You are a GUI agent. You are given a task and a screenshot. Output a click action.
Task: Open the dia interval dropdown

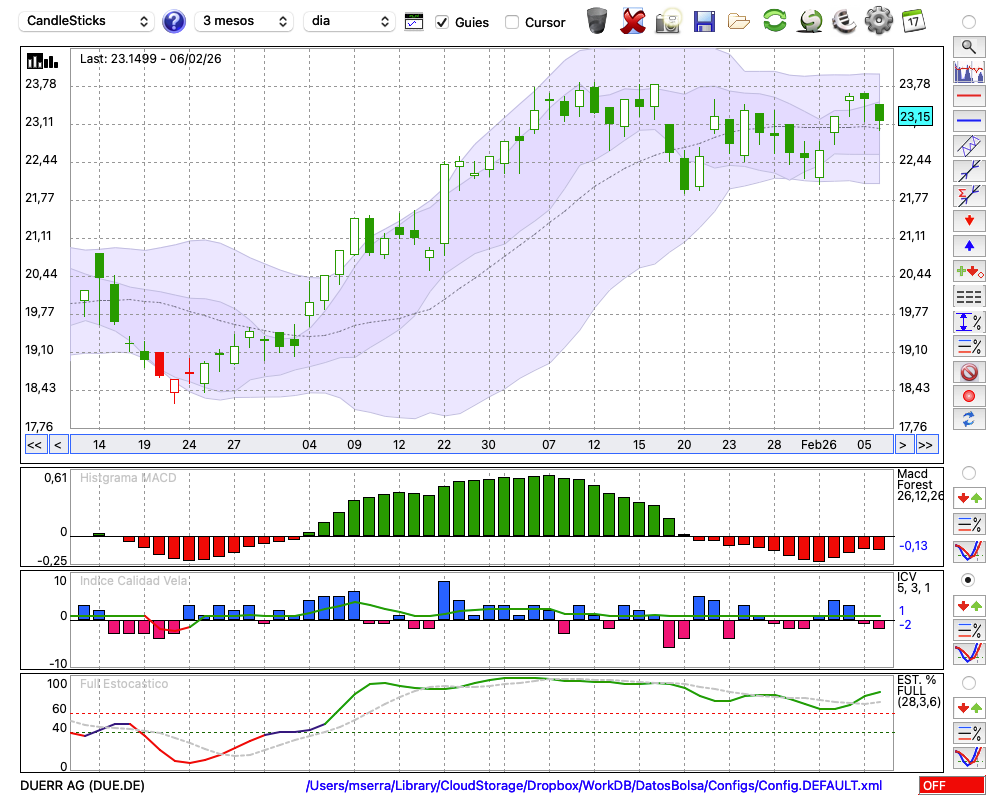pos(349,21)
